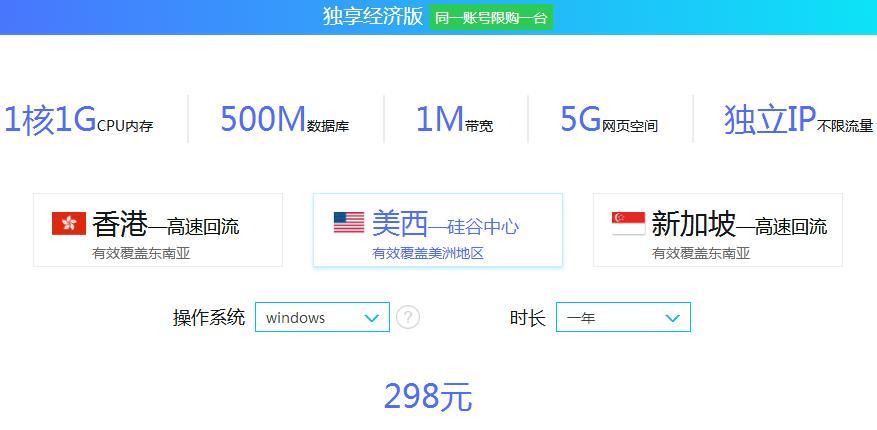Open the 时长 一年 dropdown
This screenshot has height=430, width=877.
pos(623,317)
